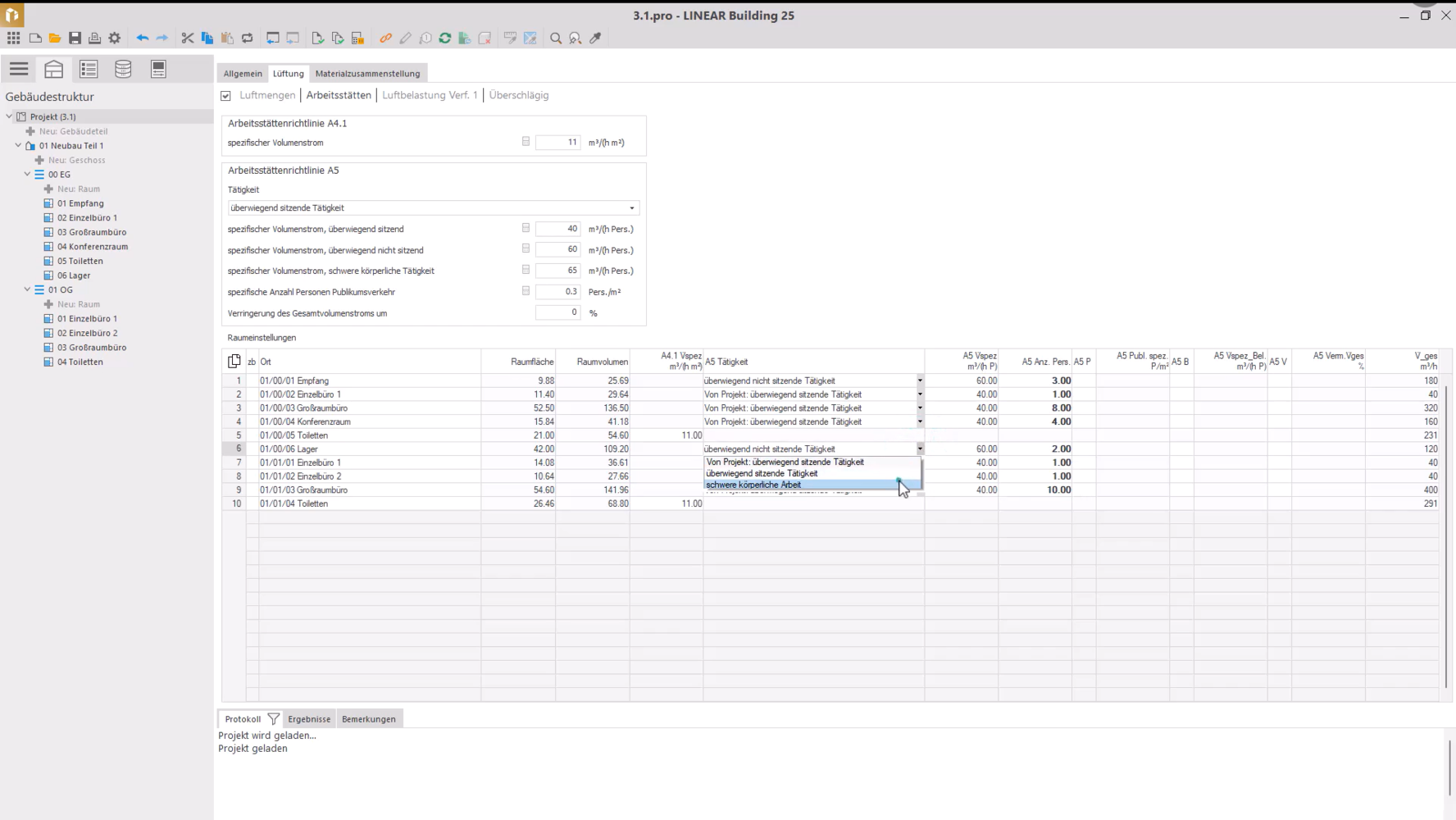
Task: Click the green refresh arrows icon
Action: pyautogui.click(x=445, y=38)
